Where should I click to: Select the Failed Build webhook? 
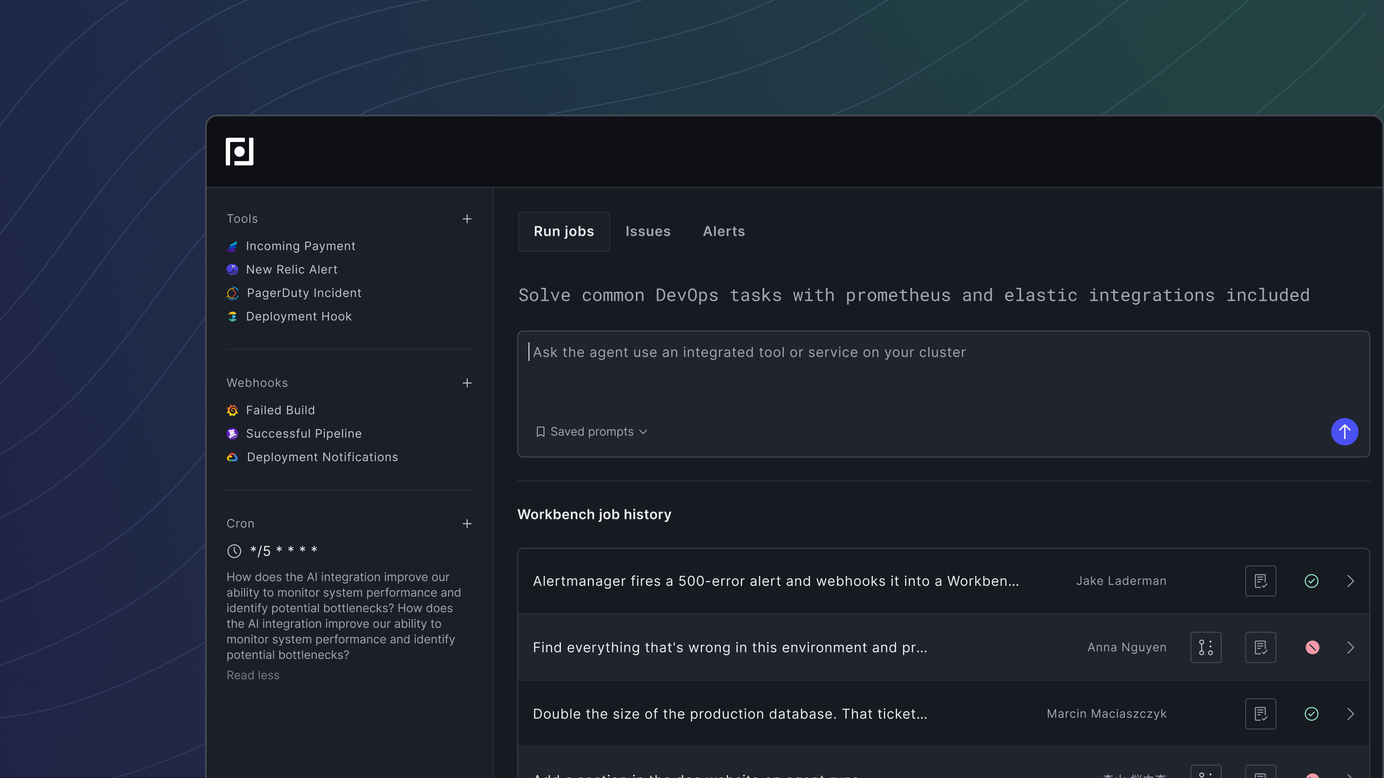pyautogui.click(x=280, y=410)
